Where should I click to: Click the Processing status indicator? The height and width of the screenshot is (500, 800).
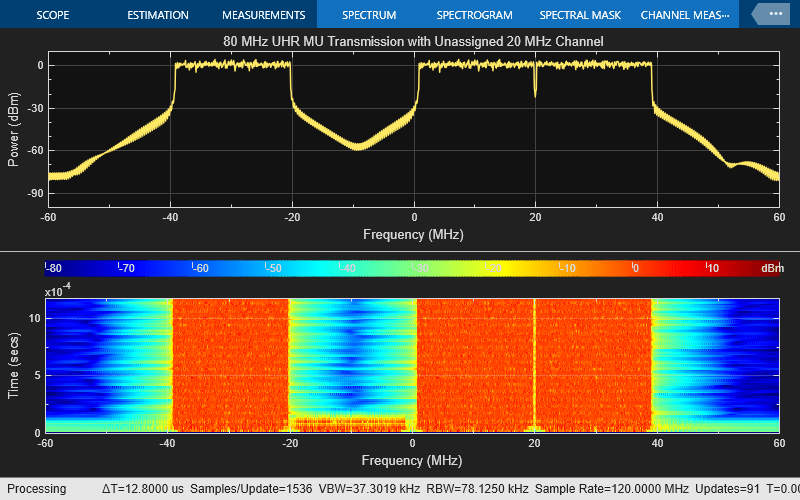38,489
